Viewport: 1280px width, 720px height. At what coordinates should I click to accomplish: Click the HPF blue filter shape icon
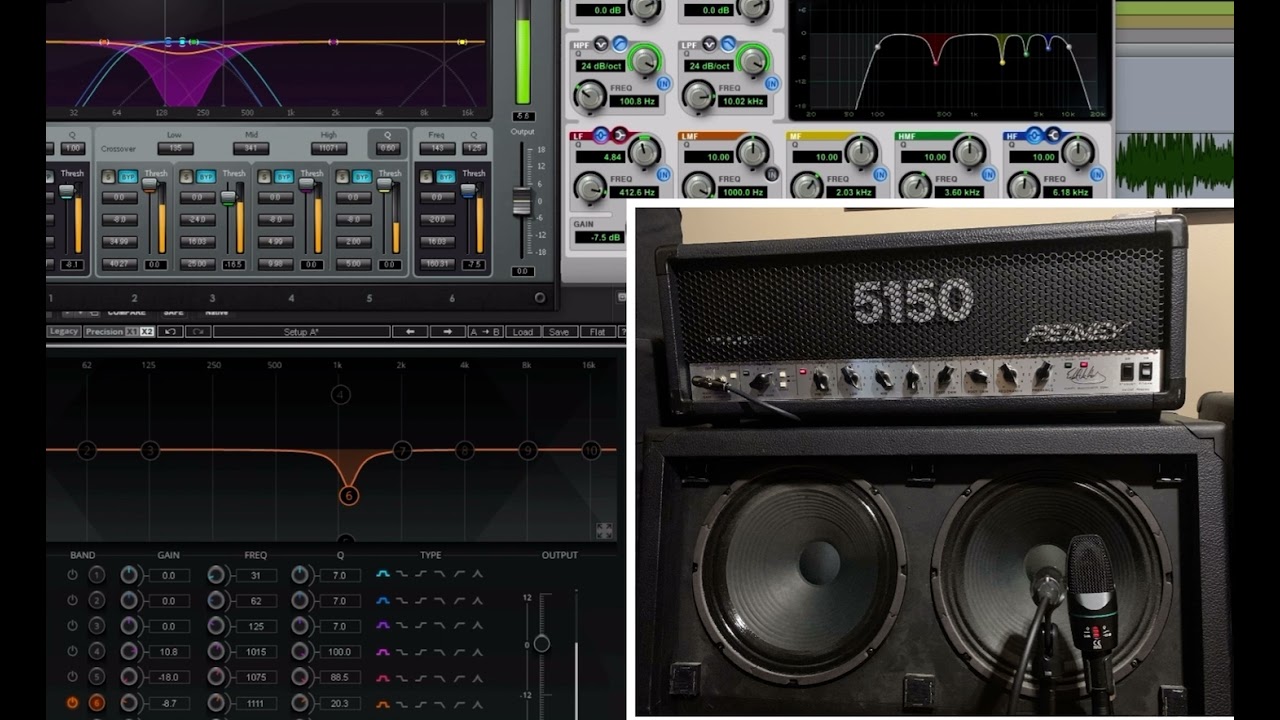[620, 44]
